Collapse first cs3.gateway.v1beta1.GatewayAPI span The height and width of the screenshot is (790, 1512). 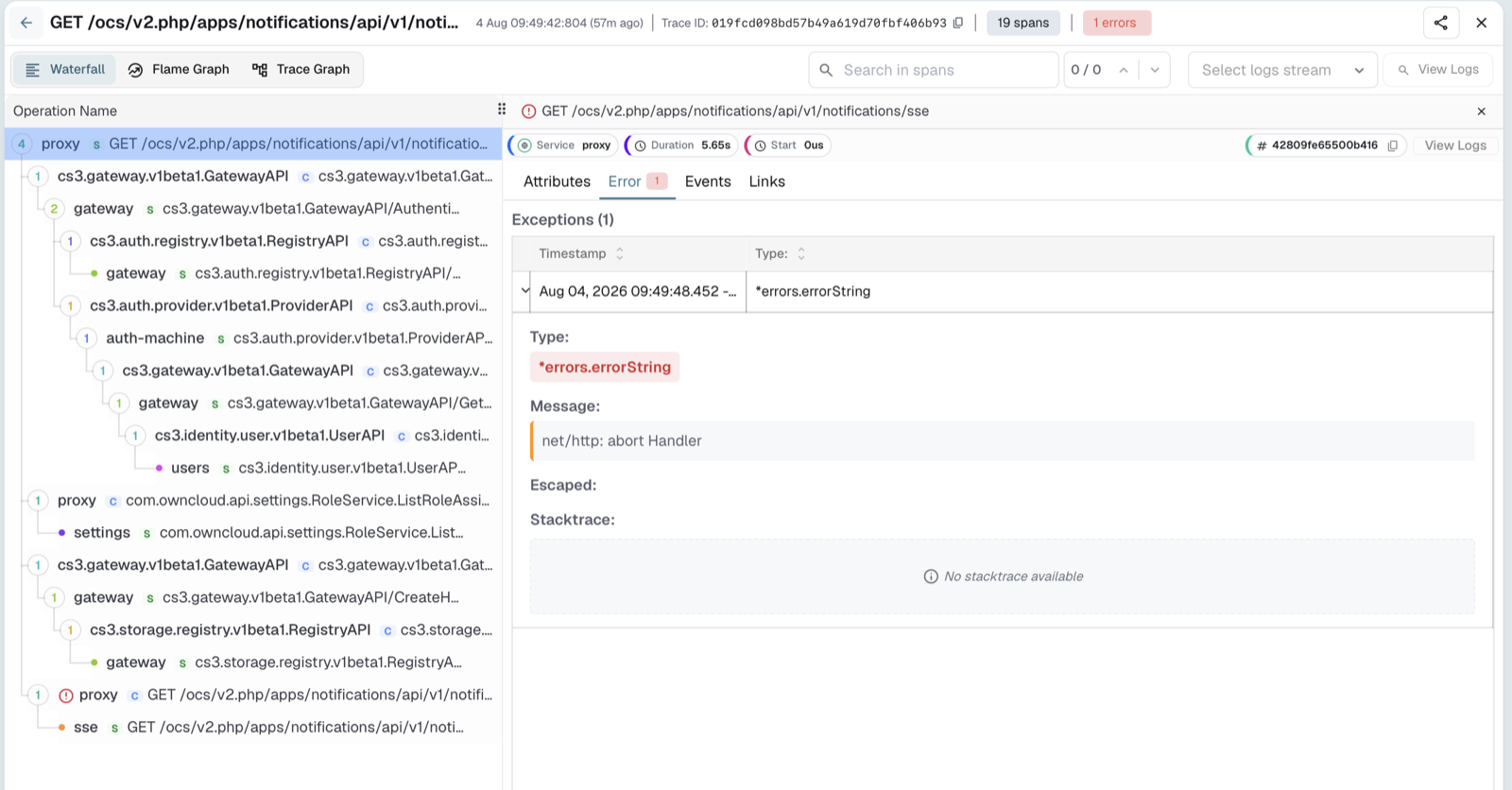[38, 176]
